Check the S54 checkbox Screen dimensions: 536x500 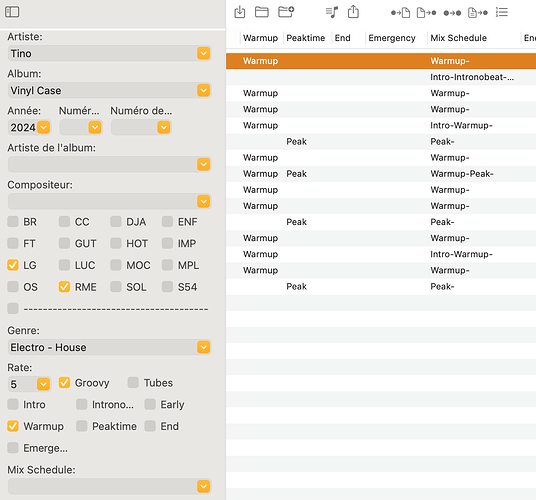[x=167, y=287]
